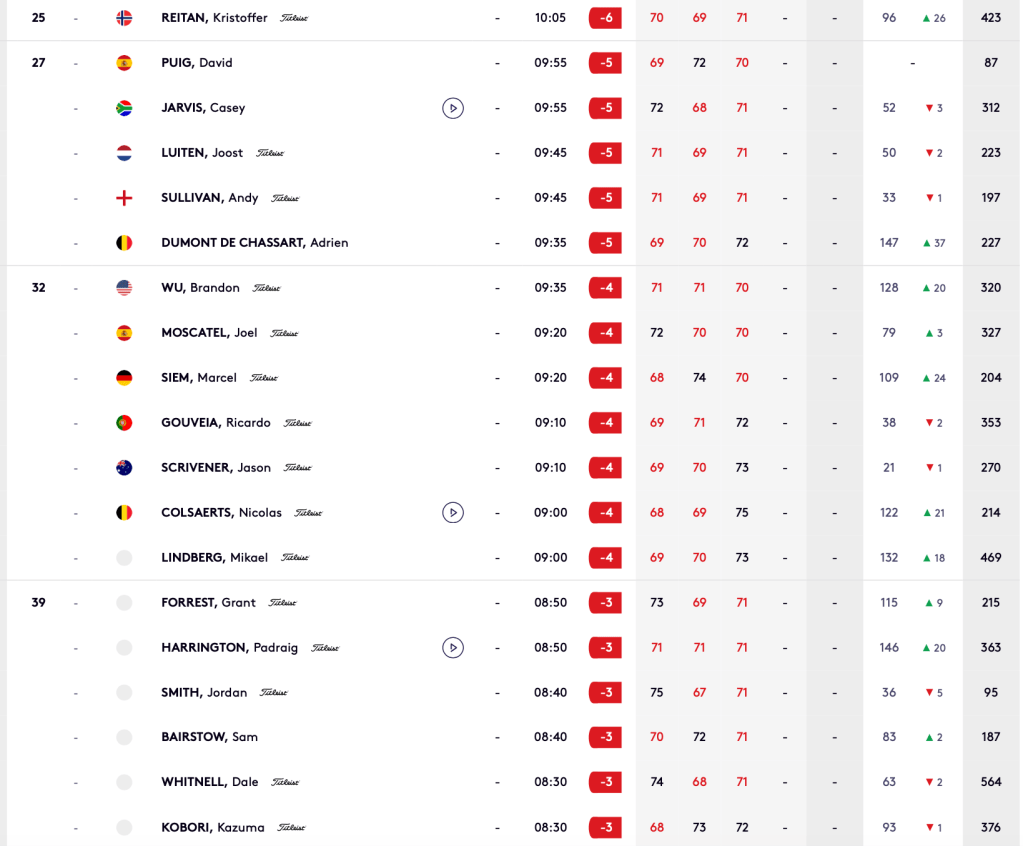Click the South Africa flag beside Jarvis

[x=124, y=108]
